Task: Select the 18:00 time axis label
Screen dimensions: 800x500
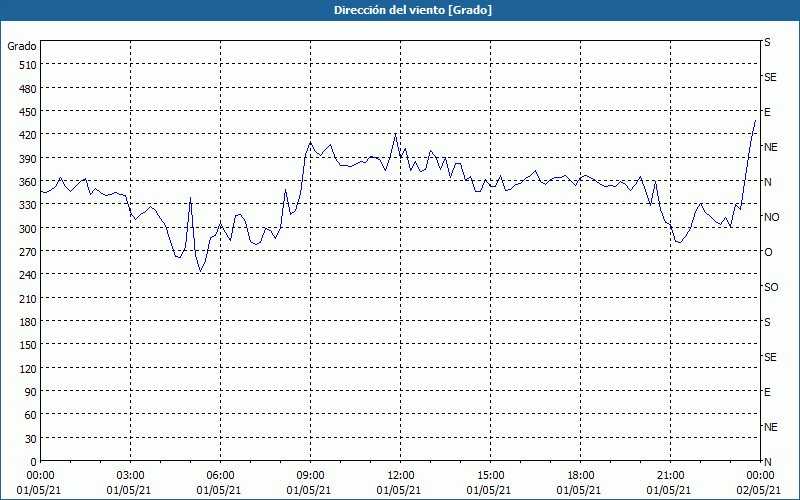Action: pos(581,476)
